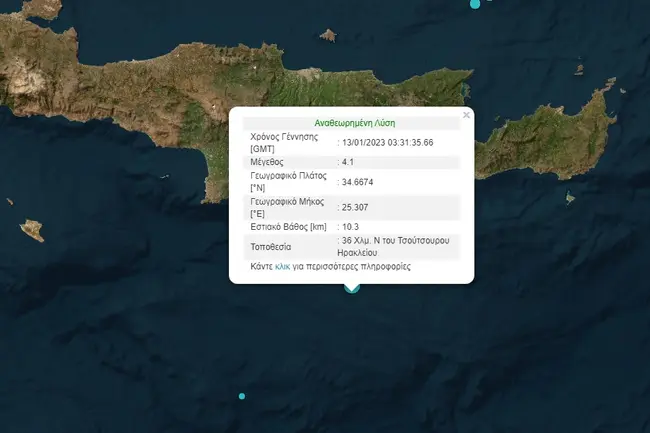
Task: Click the 'Μέγεθος' row label
Action: point(267,161)
